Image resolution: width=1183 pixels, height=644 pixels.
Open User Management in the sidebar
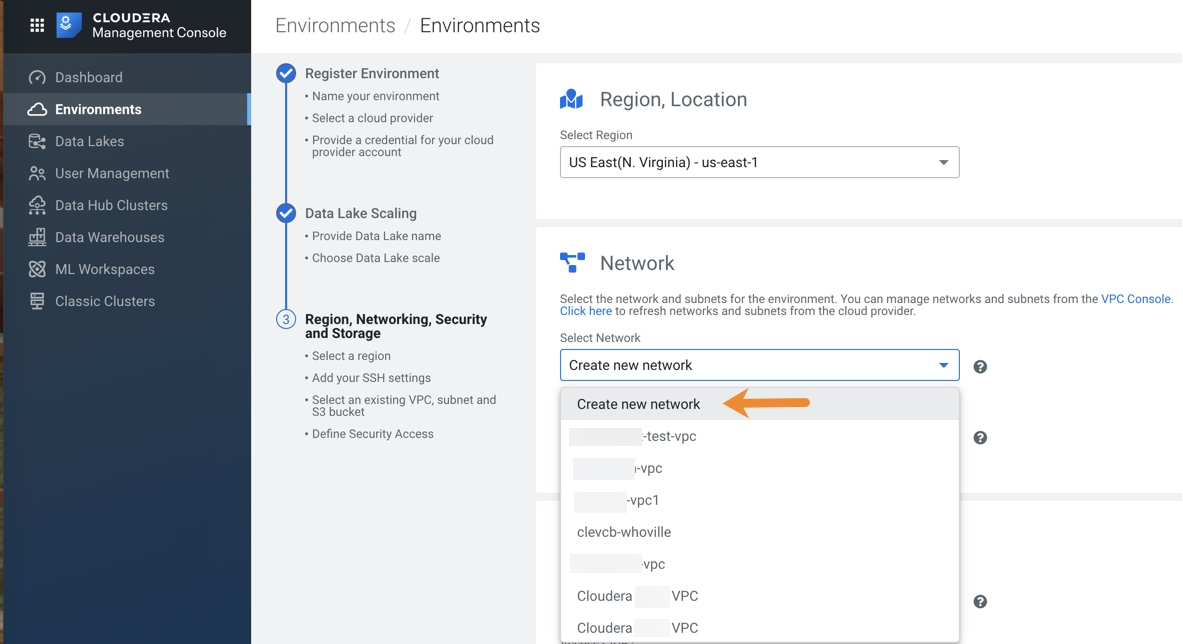[127, 173]
